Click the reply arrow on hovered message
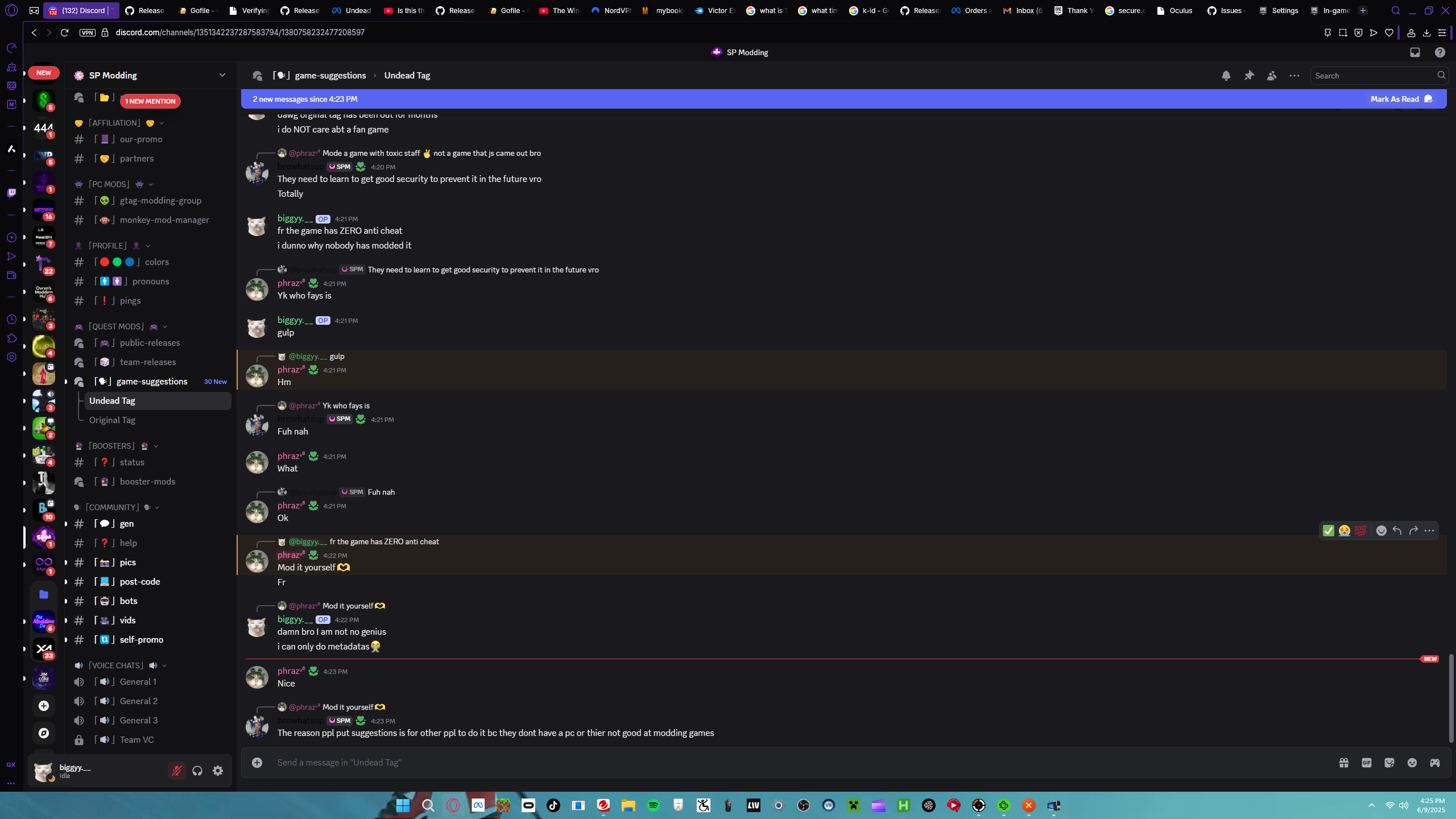This screenshot has width=1456, height=819. 1397,531
